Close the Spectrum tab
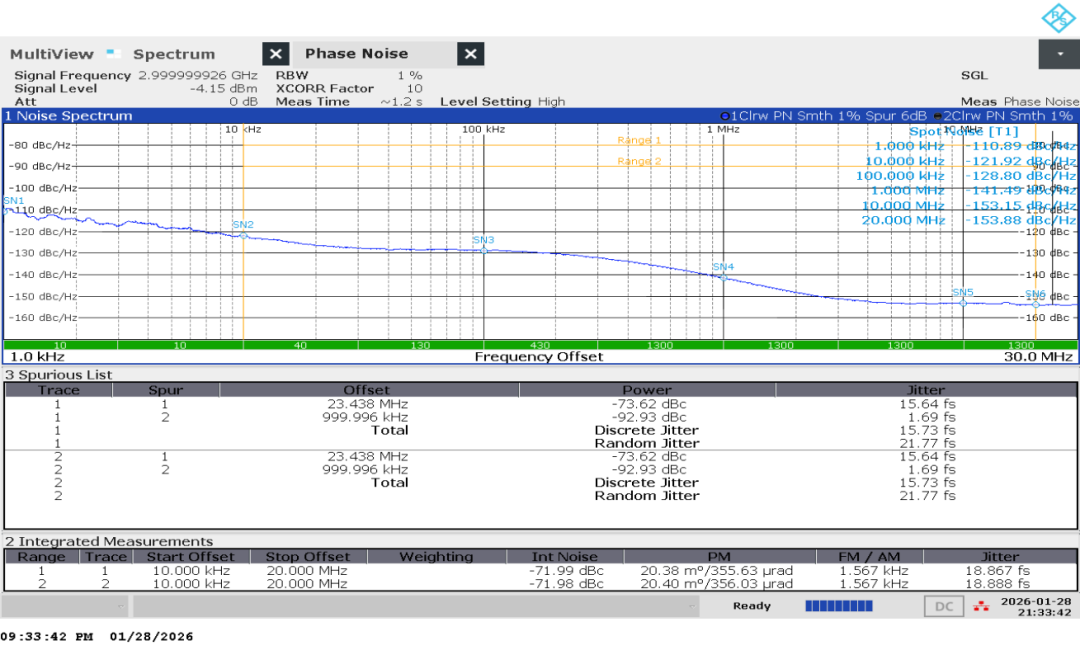 [276, 54]
